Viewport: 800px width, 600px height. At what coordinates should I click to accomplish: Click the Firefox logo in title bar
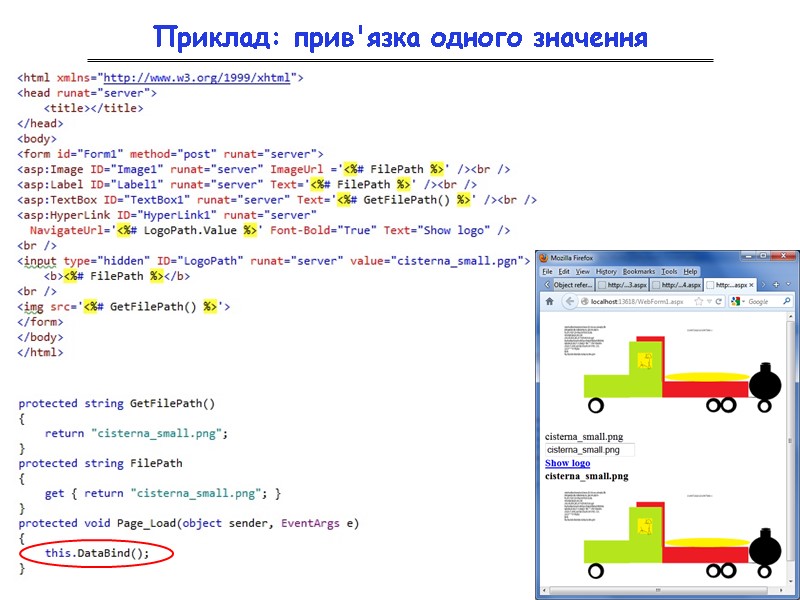pos(543,258)
